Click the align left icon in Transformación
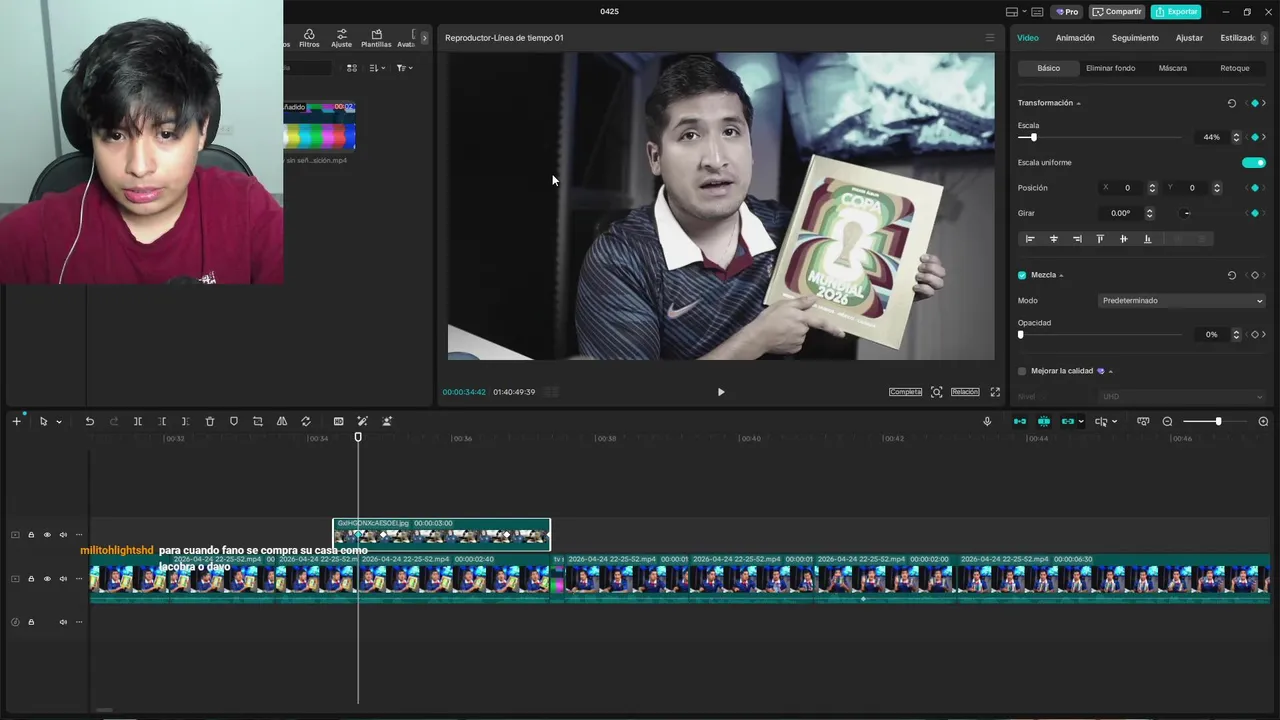 (1030, 239)
